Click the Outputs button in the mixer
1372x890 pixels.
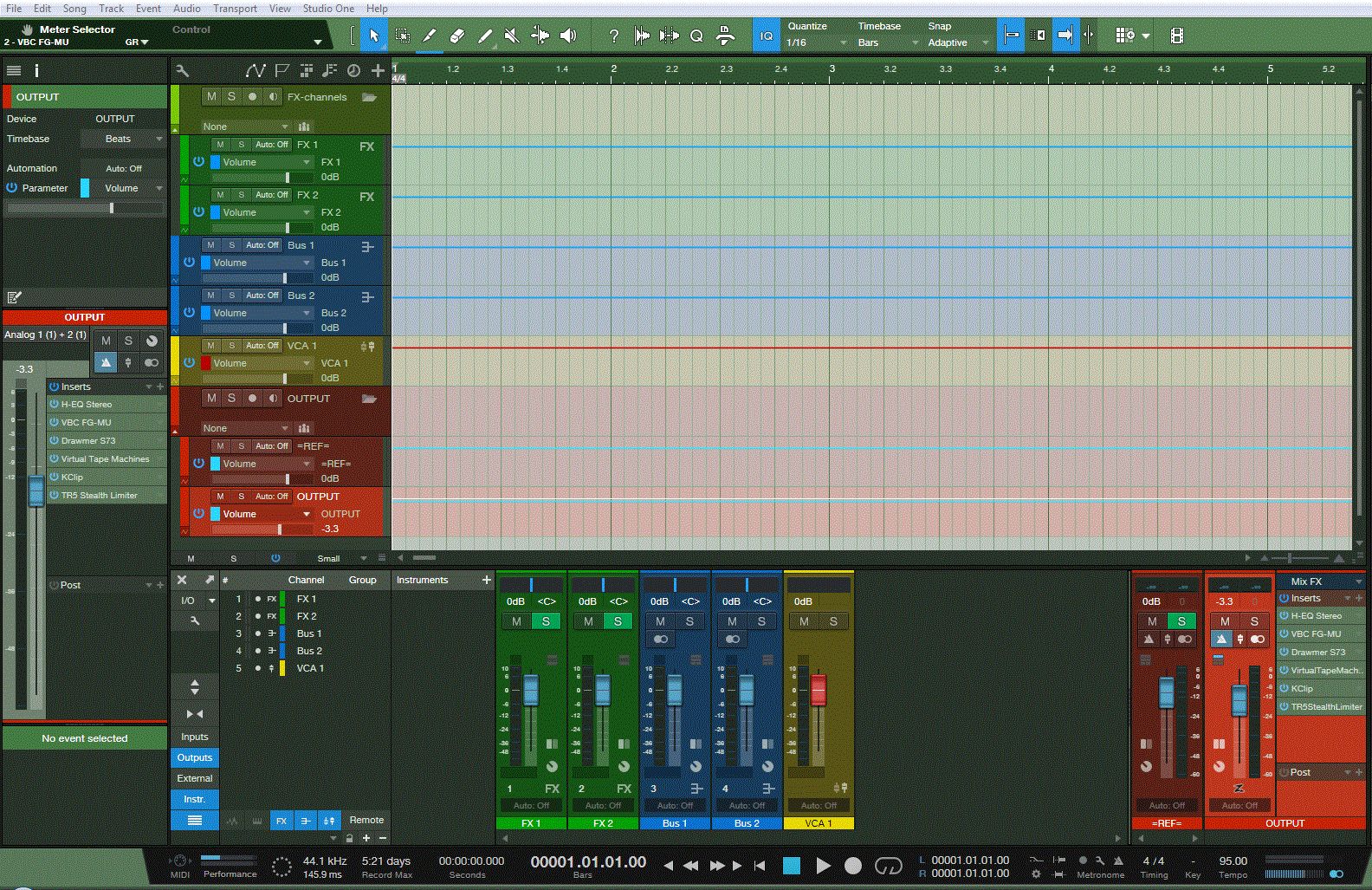click(x=194, y=757)
